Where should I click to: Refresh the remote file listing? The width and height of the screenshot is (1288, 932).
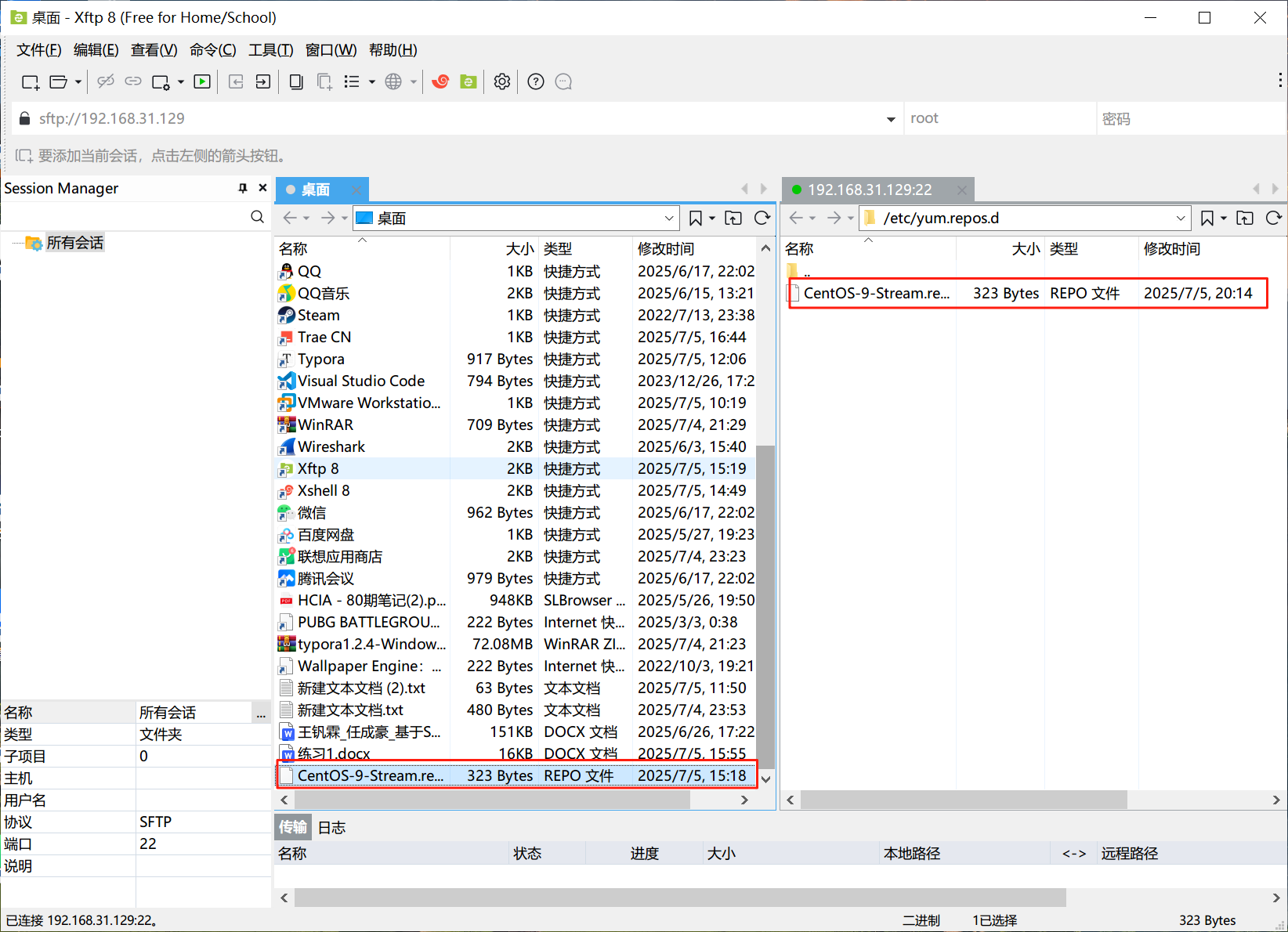point(1274,218)
